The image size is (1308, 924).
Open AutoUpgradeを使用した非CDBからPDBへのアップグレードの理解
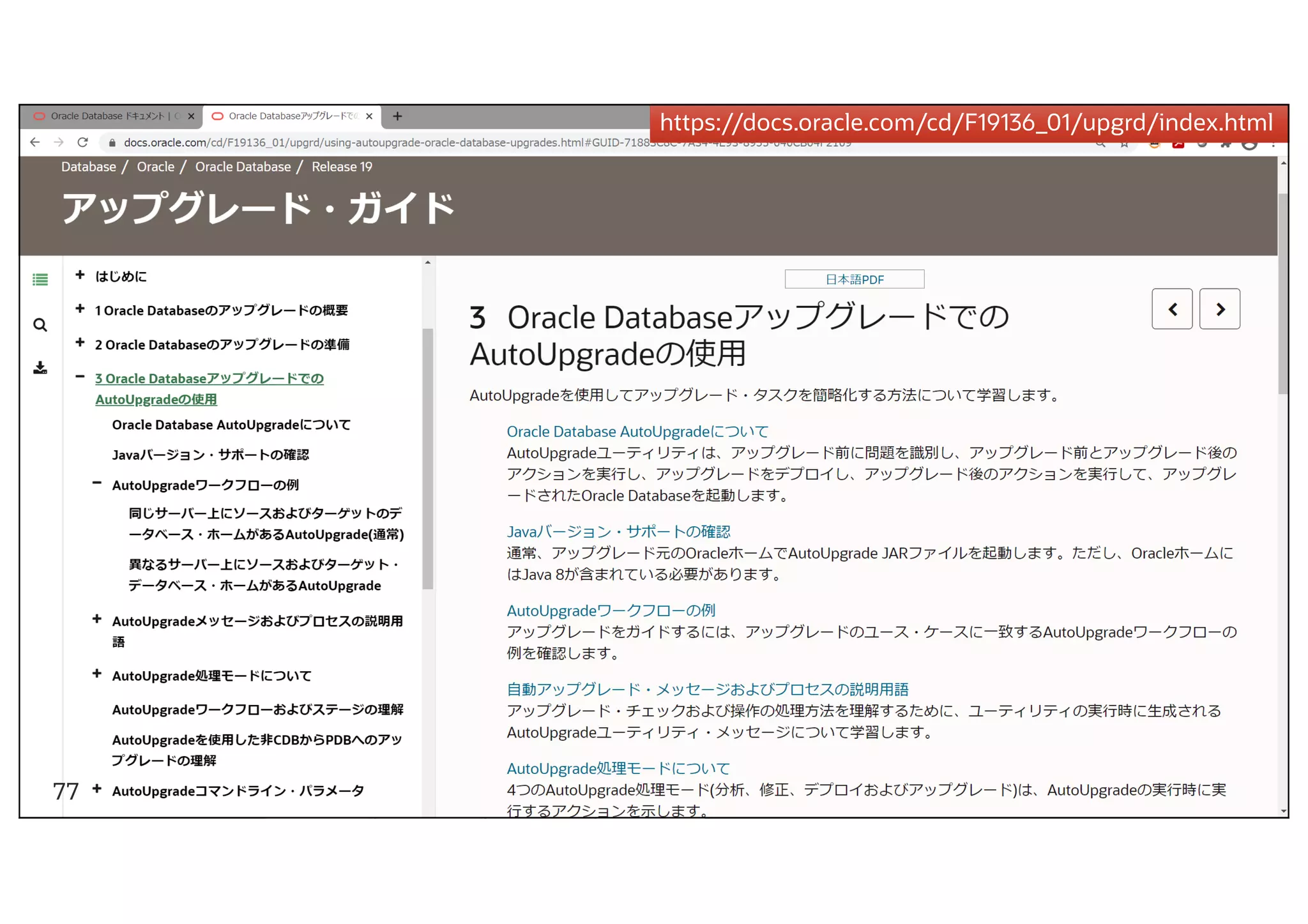[257, 750]
